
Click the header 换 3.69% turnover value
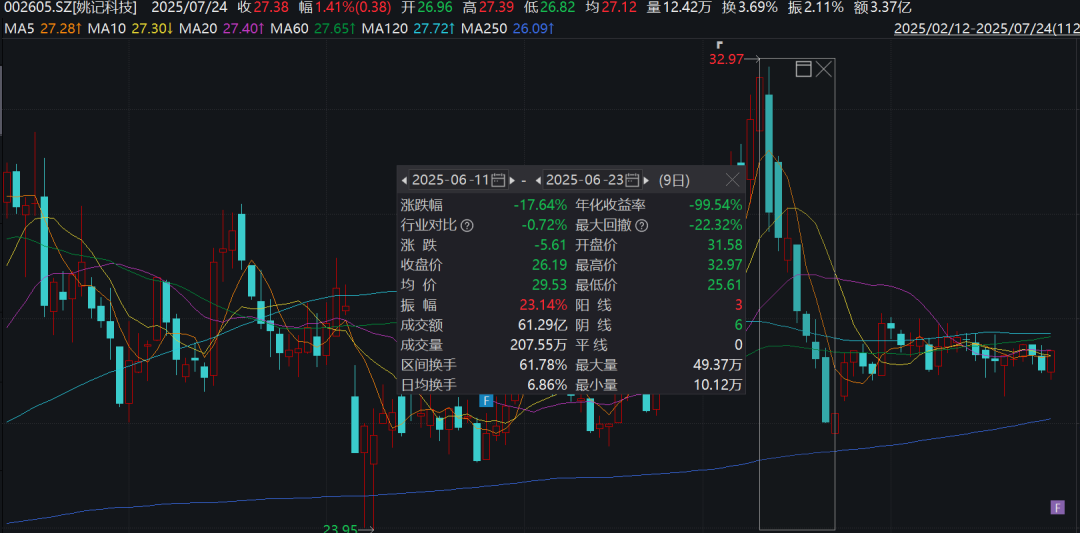coord(760,8)
